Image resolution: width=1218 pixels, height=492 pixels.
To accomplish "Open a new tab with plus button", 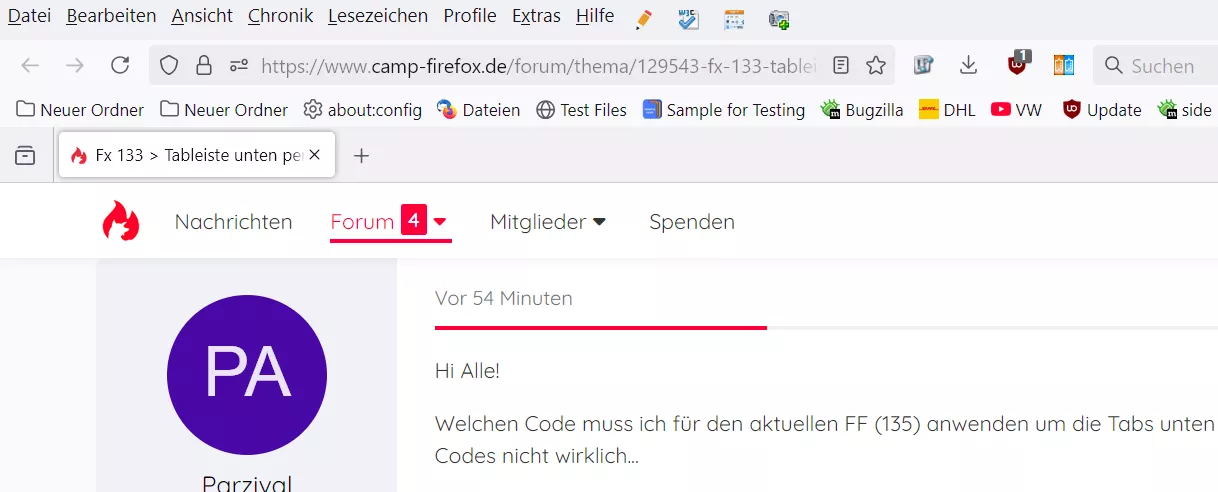I will coord(362,155).
